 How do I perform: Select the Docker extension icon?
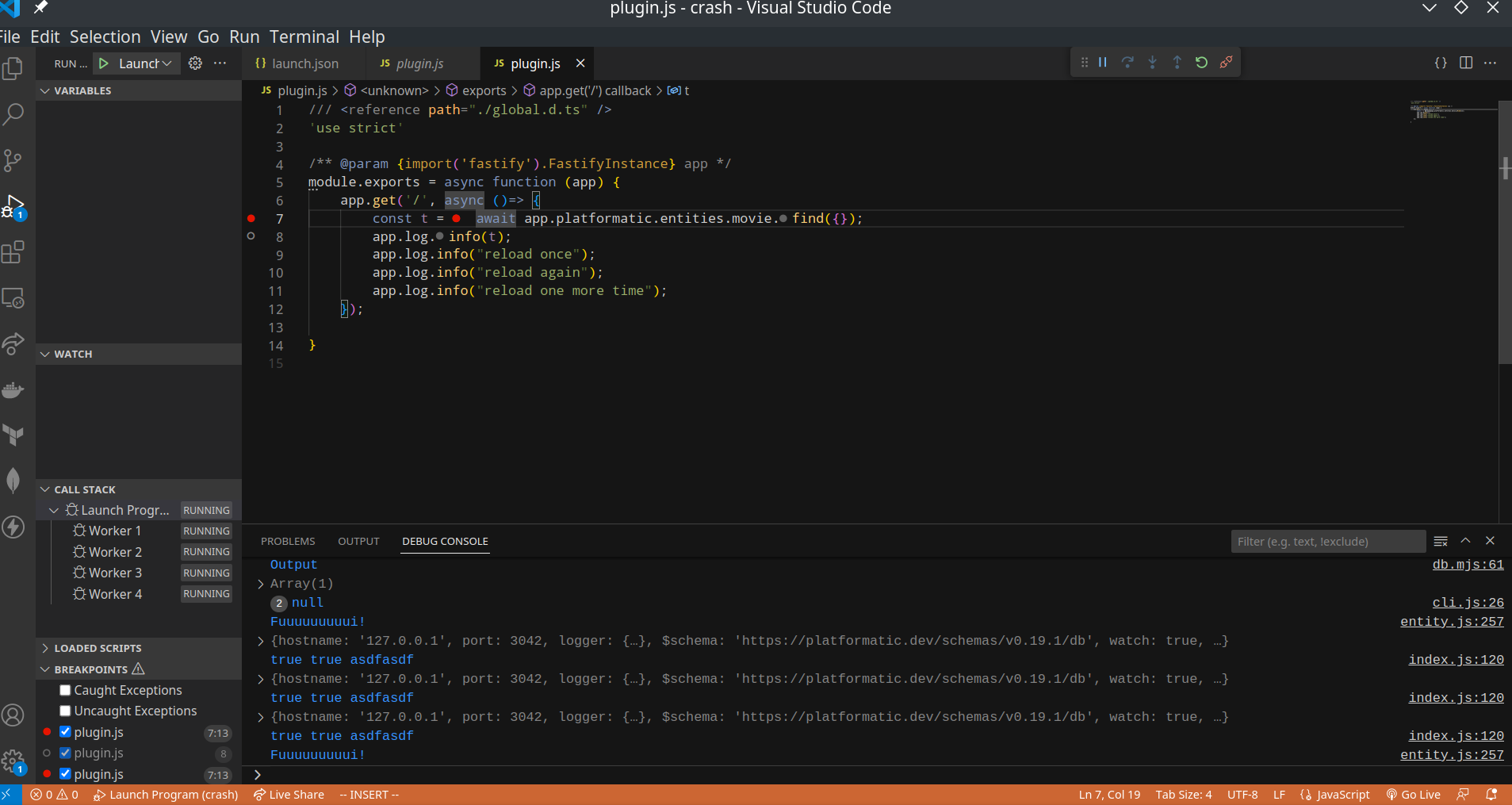pos(14,389)
